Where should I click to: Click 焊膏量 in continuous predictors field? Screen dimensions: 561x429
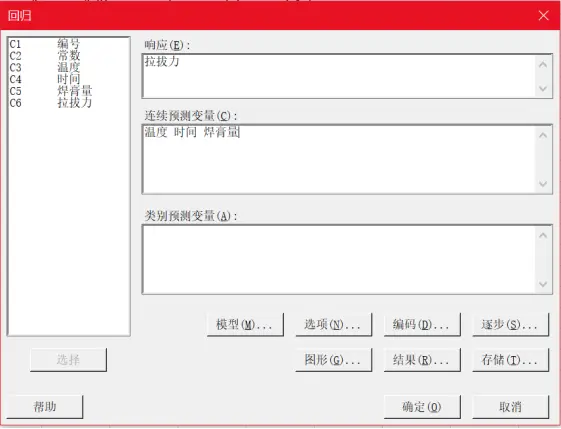[222, 132]
